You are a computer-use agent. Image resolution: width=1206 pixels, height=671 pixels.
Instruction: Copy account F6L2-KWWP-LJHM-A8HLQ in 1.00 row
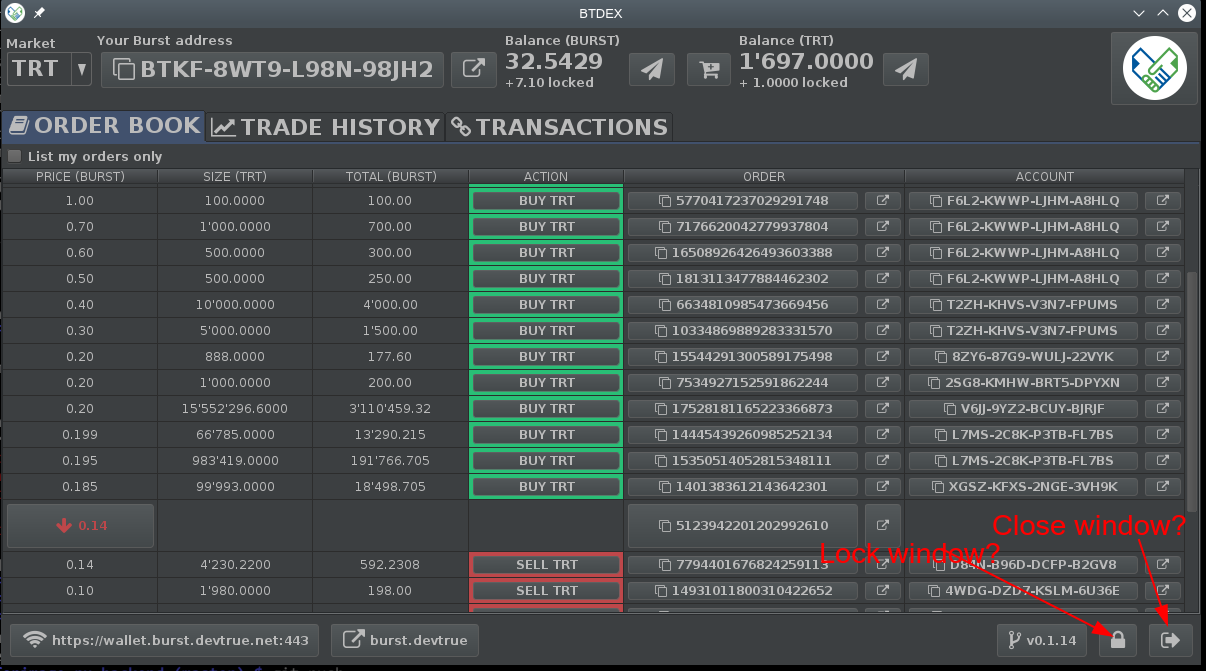[x=1023, y=200]
